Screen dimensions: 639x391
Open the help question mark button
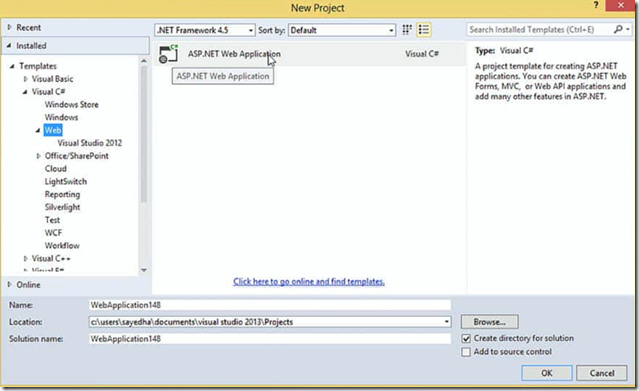tap(596, 5)
